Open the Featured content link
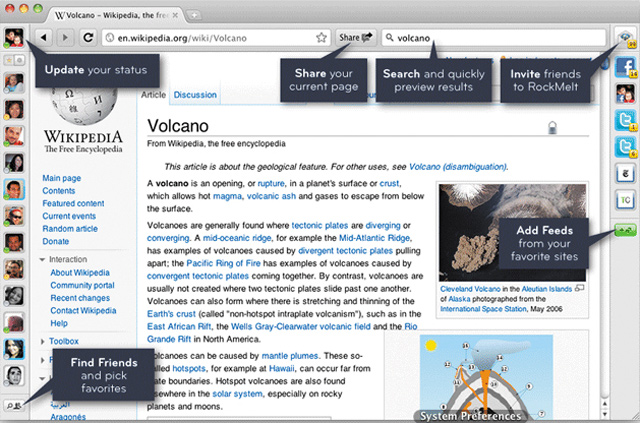The width and height of the screenshot is (640, 423). pyautogui.click(x=73, y=203)
